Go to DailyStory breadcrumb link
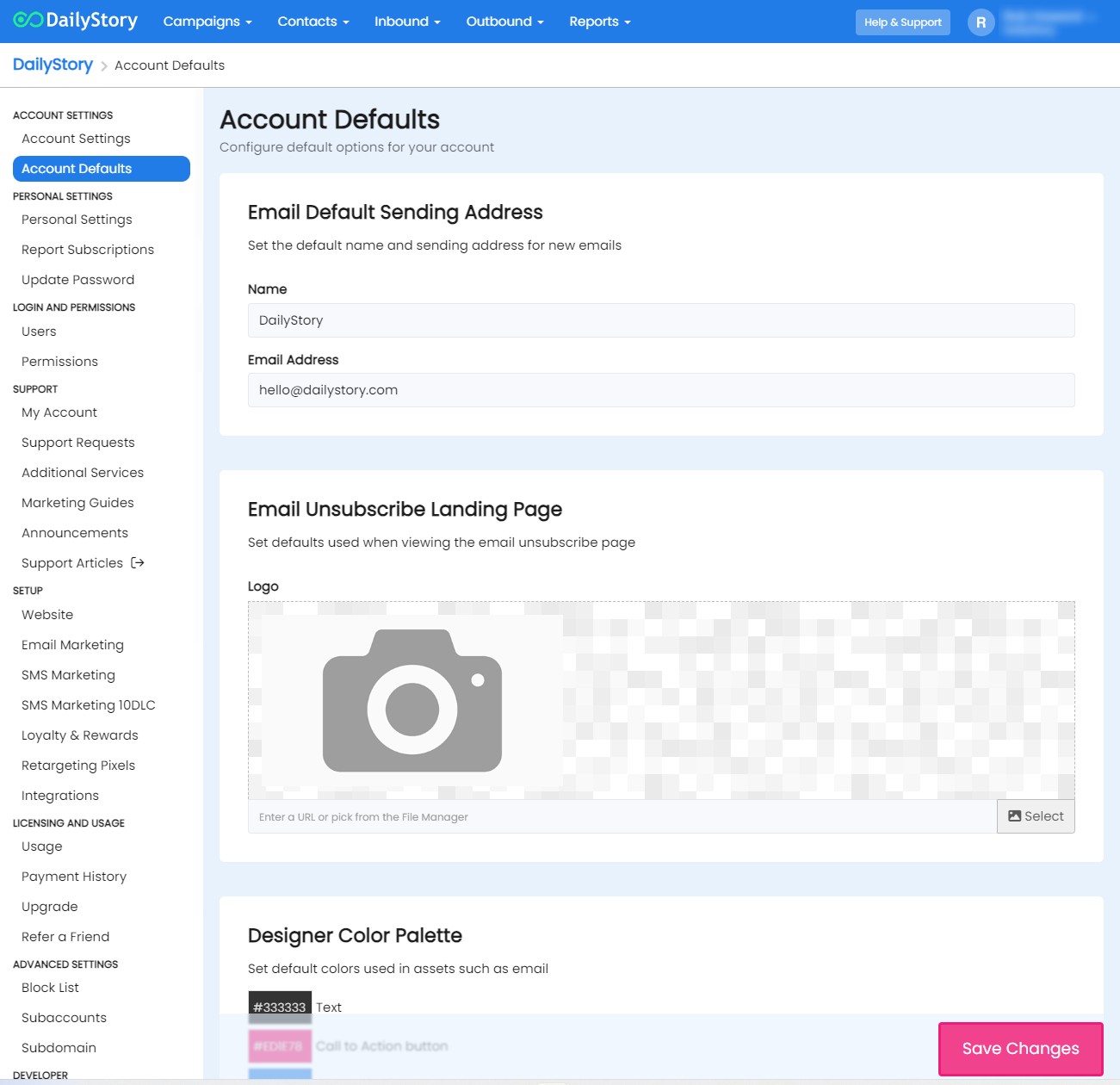Image resolution: width=1120 pixels, height=1085 pixels. point(53,65)
